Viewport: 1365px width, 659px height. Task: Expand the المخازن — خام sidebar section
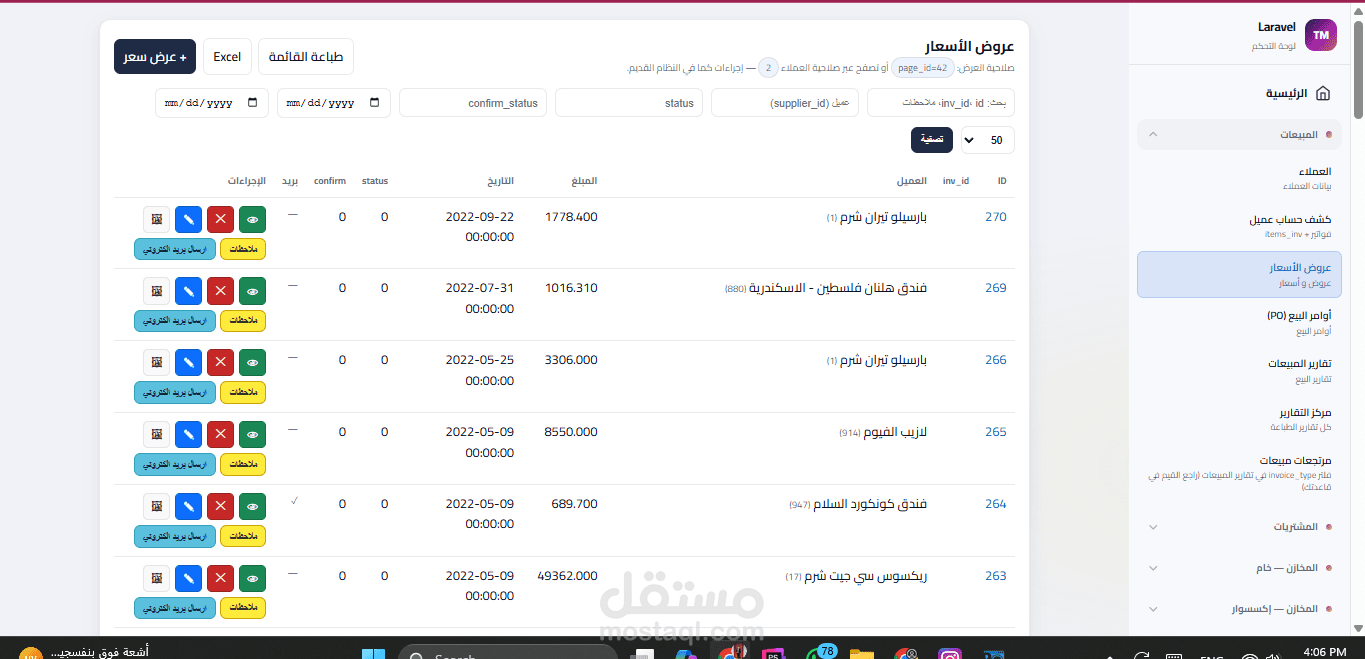1239,567
